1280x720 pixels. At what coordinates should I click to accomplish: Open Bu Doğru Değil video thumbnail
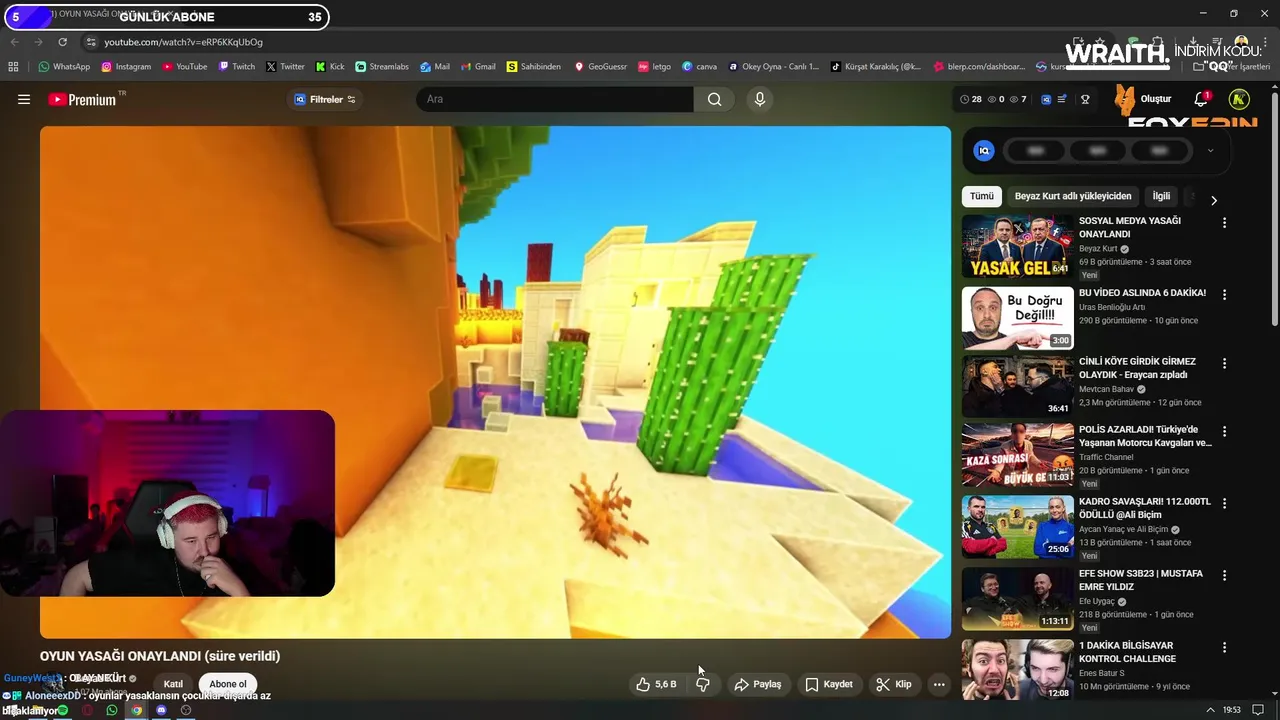point(1017,318)
